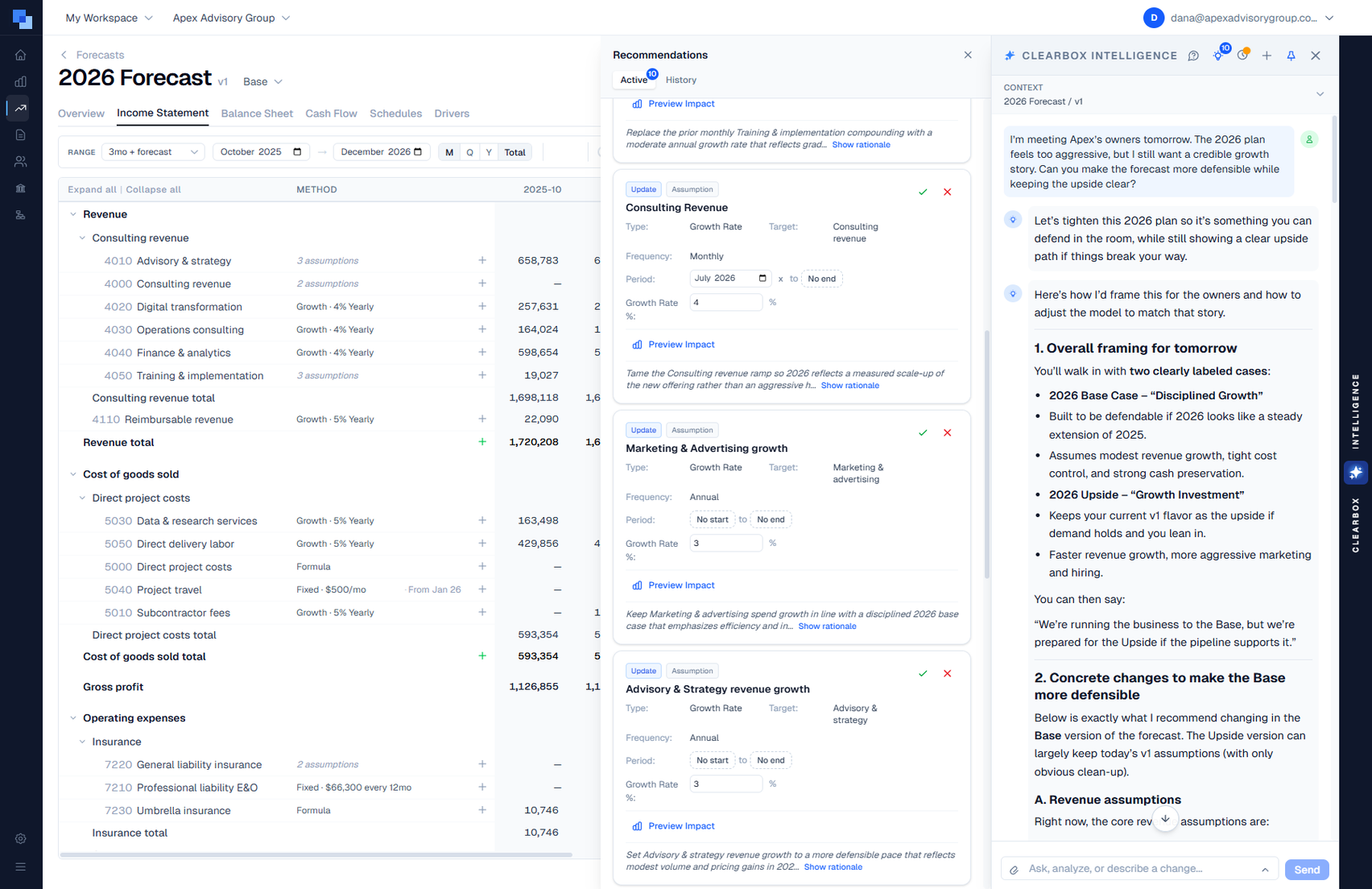1372x889 pixels.
Task: Reject the Consulting Revenue recommendation
Action: [x=948, y=192]
